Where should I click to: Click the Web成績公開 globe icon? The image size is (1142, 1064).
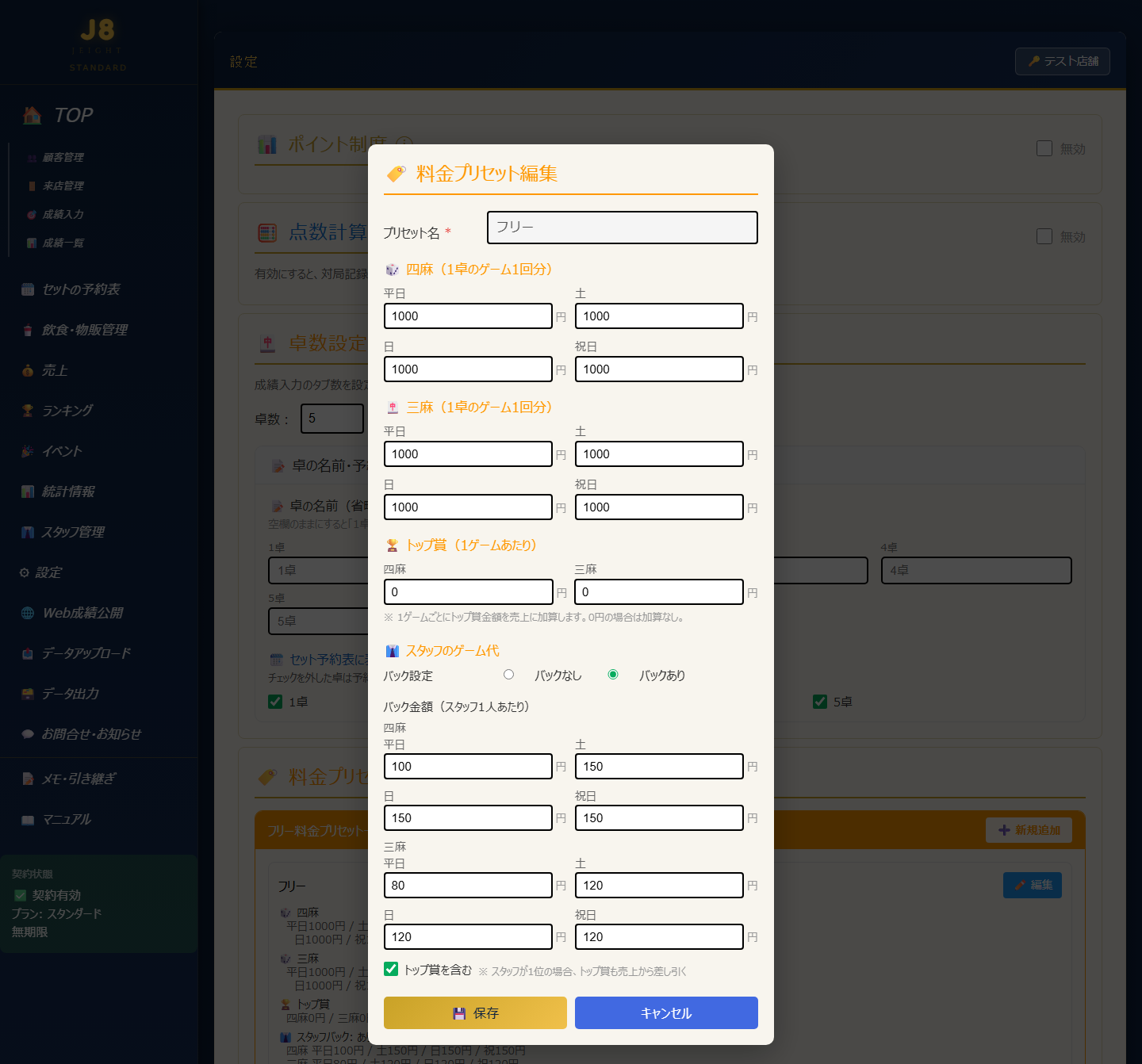pos(28,613)
